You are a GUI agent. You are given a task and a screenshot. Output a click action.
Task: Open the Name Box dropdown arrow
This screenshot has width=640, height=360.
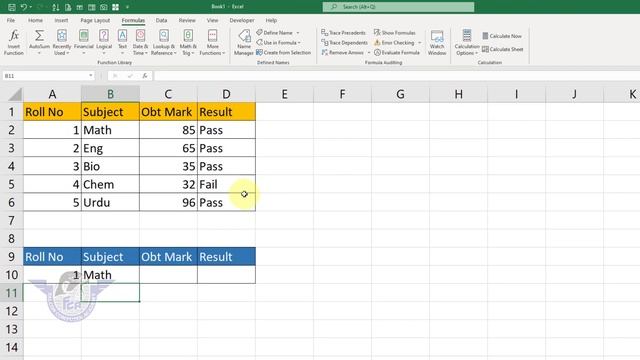click(x=91, y=76)
